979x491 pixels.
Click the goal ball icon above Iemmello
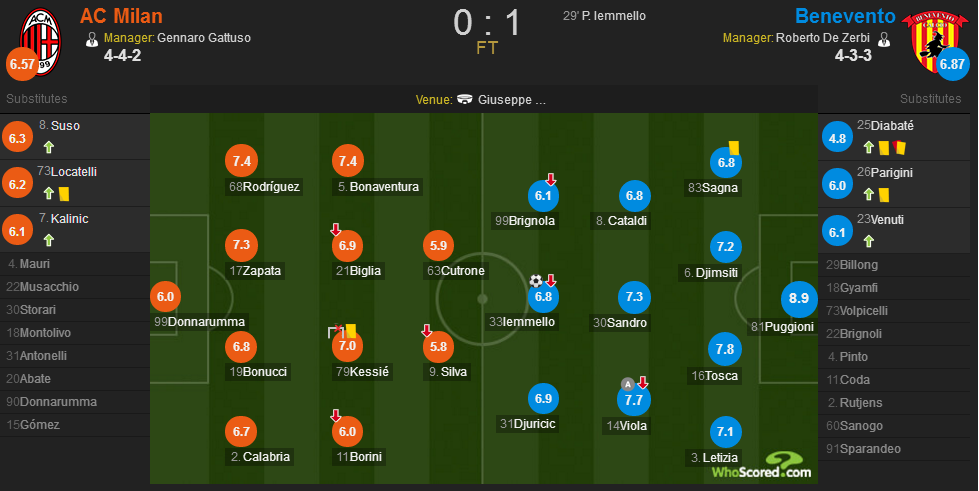coord(536,280)
